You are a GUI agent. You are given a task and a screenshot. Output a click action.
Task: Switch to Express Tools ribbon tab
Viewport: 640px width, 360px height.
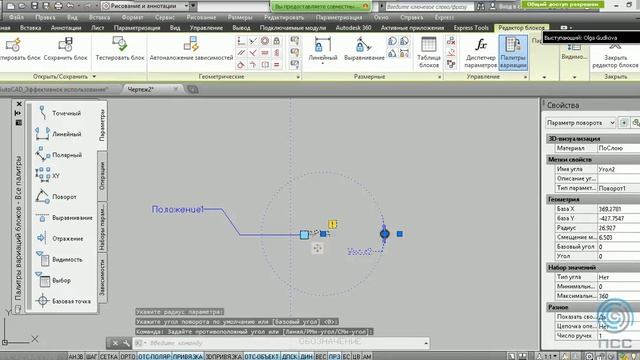coord(471,28)
